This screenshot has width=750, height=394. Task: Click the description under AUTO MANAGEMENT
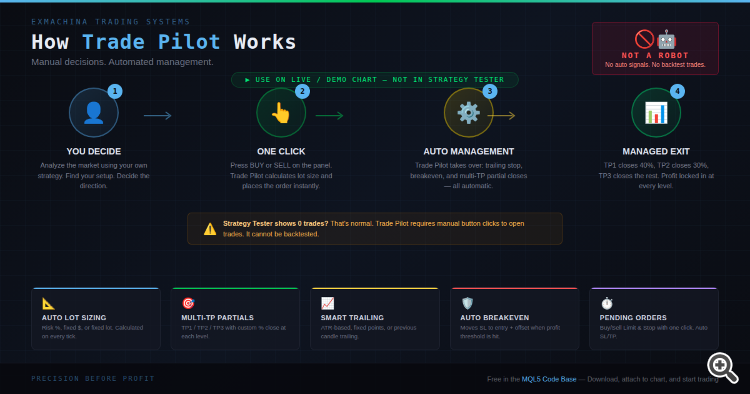click(x=468, y=175)
